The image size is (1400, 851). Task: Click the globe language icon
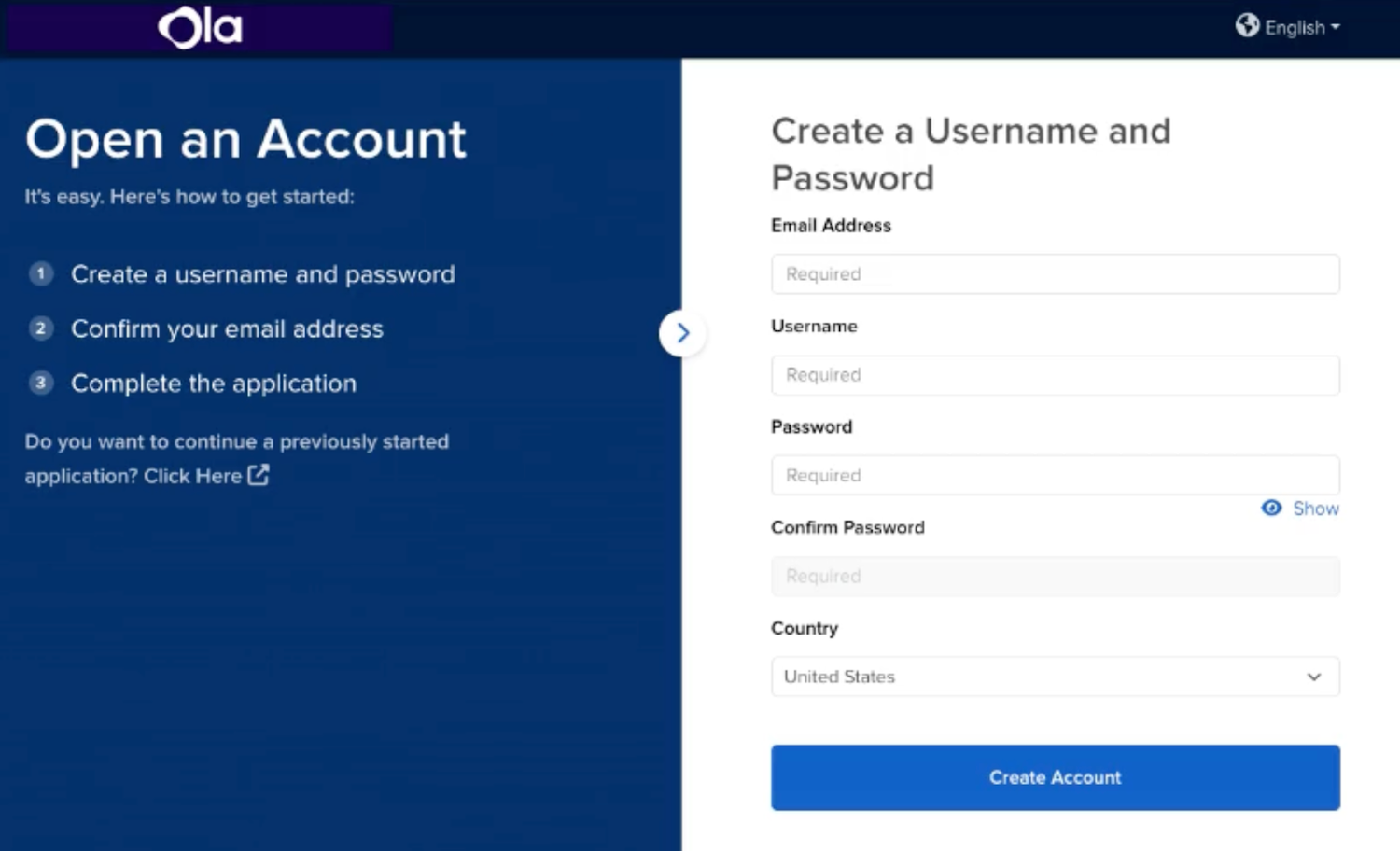1247,25
